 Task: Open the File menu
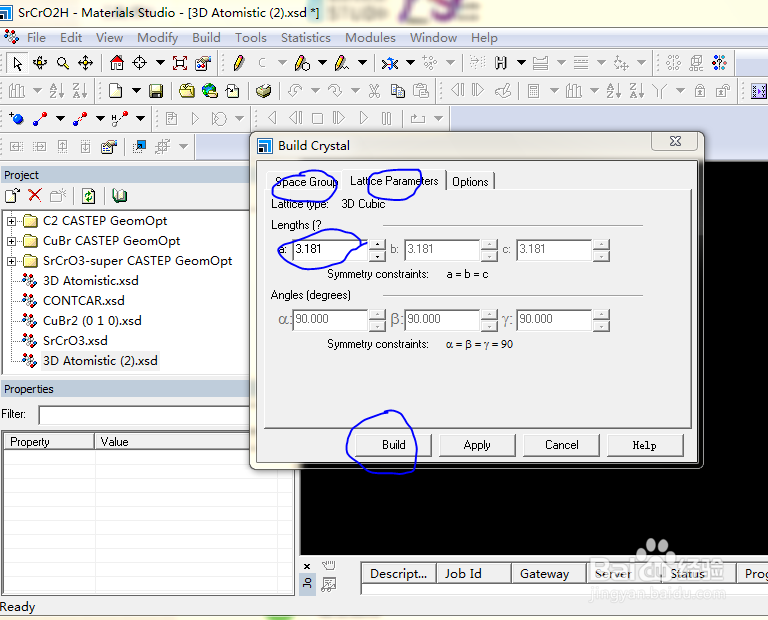36,38
